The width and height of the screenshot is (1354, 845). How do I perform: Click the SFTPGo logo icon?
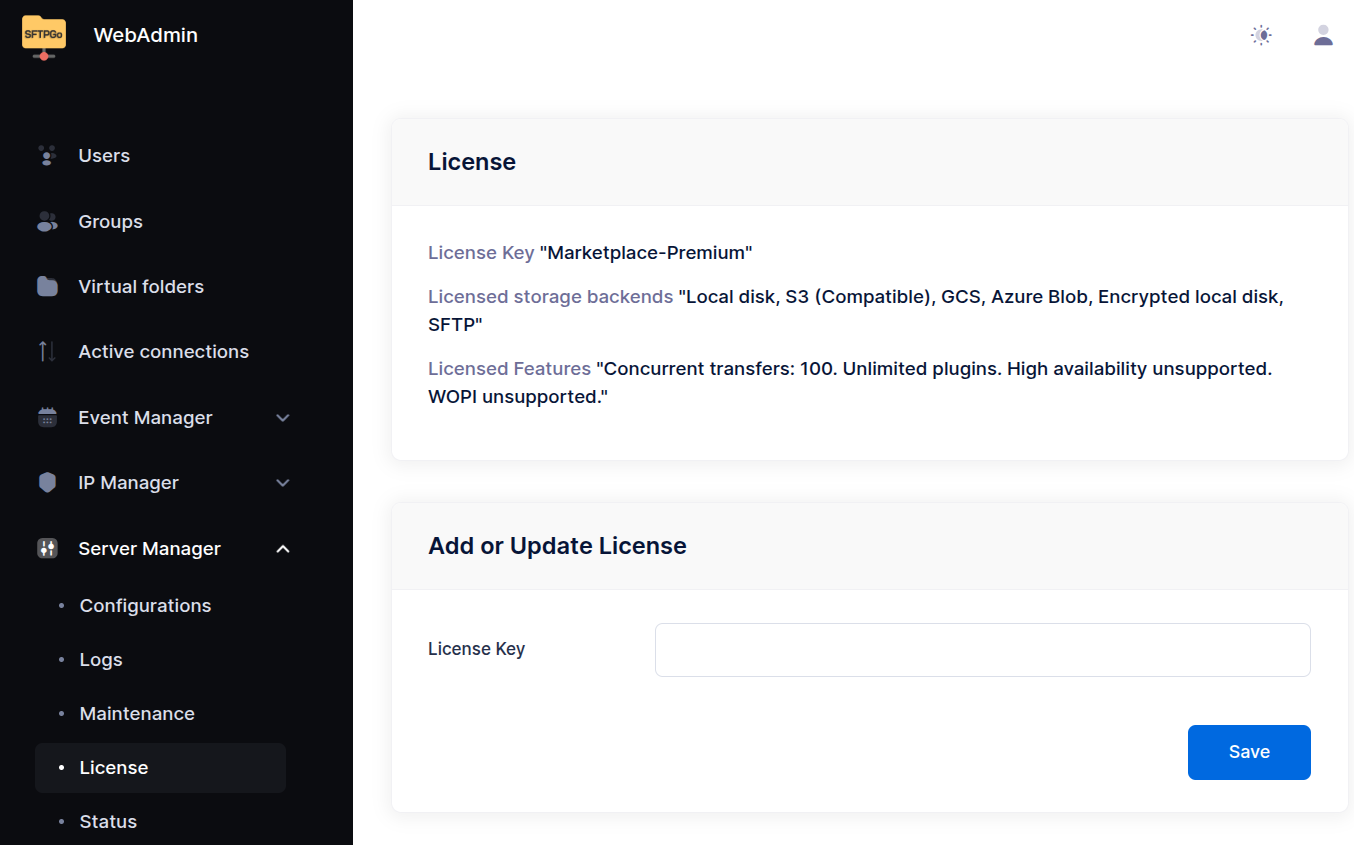click(x=43, y=36)
